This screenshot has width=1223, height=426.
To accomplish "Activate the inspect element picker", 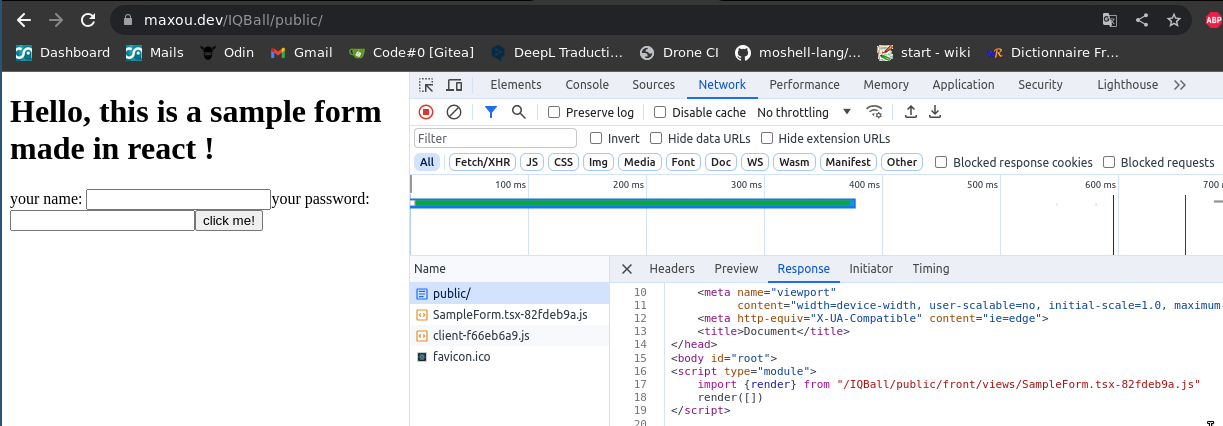I will [x=426, y=85].
